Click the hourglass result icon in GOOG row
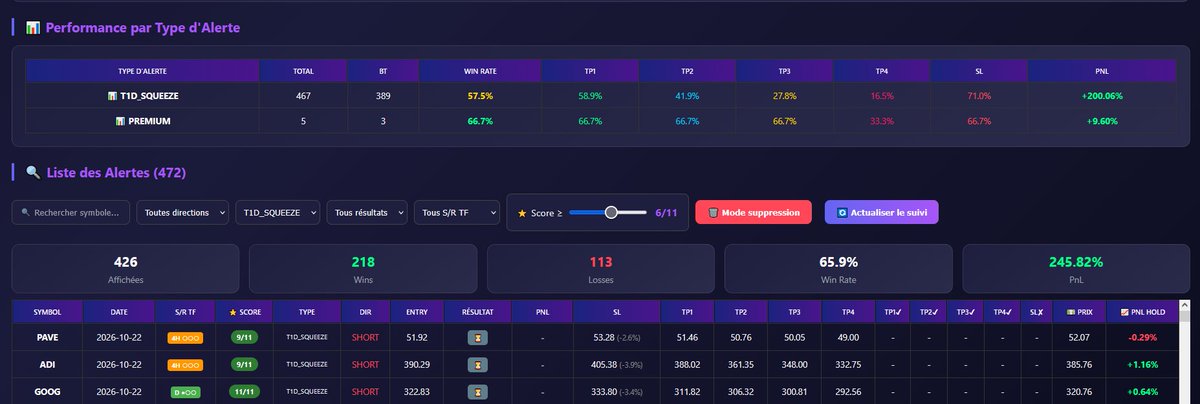 click(x=478, y=394)
